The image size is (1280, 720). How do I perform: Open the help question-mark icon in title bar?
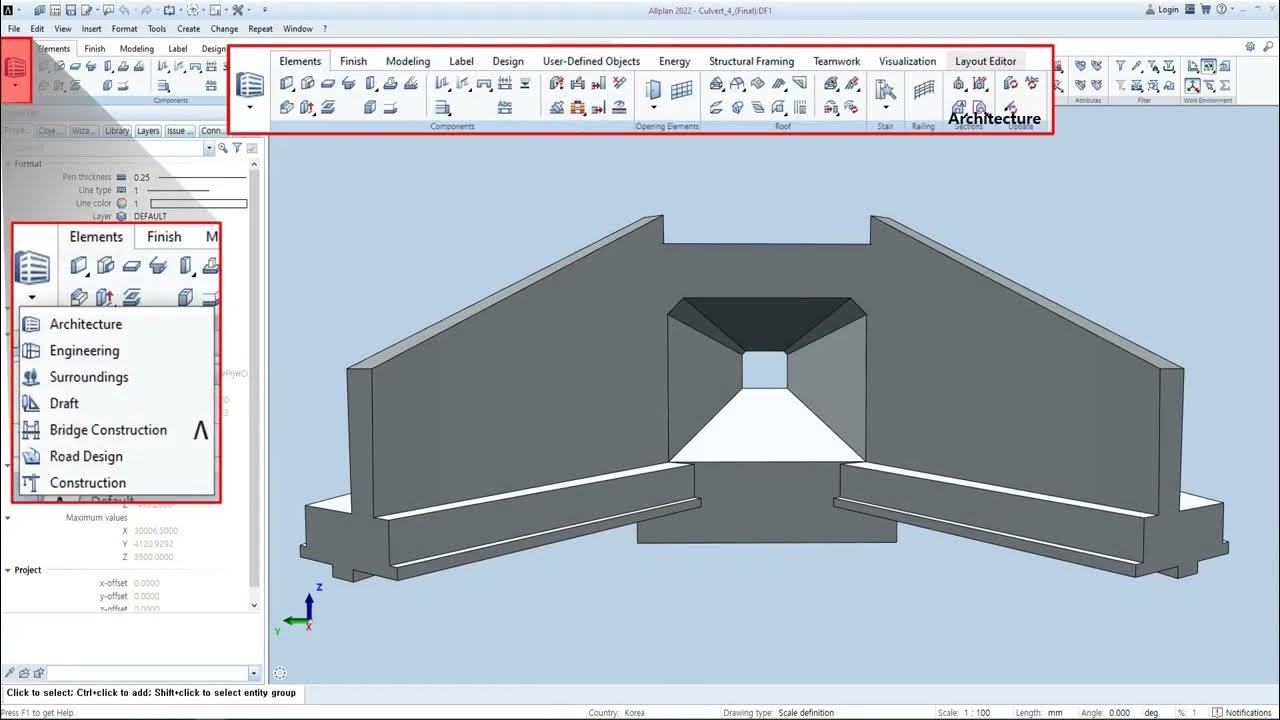[1223, 9]
